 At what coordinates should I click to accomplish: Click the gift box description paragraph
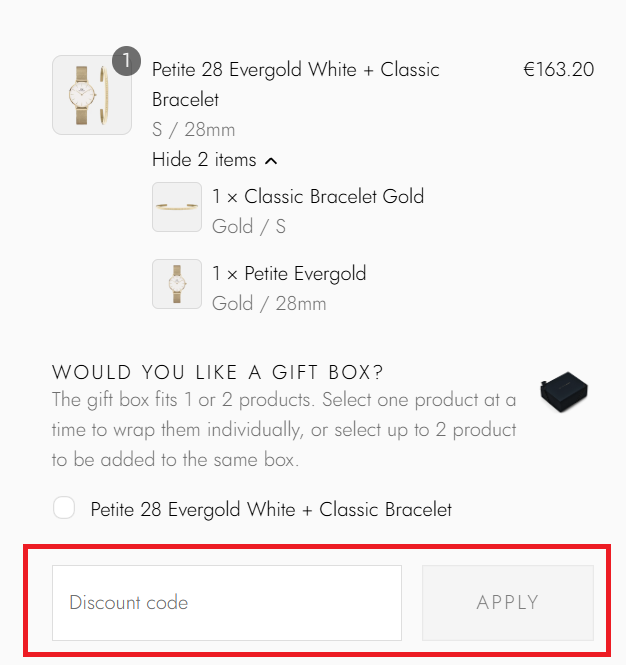[x=284, y=431]
